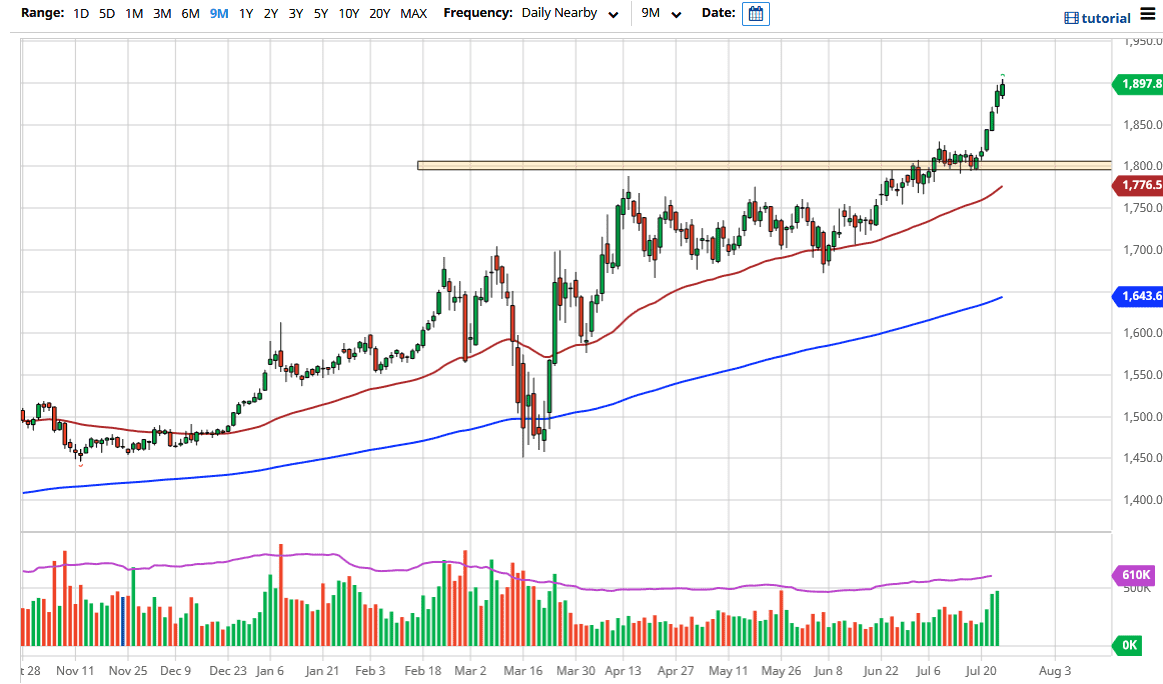Click the red 1,776.5 moving average label
The image size is (1163, 684).
coord(1138,185)
